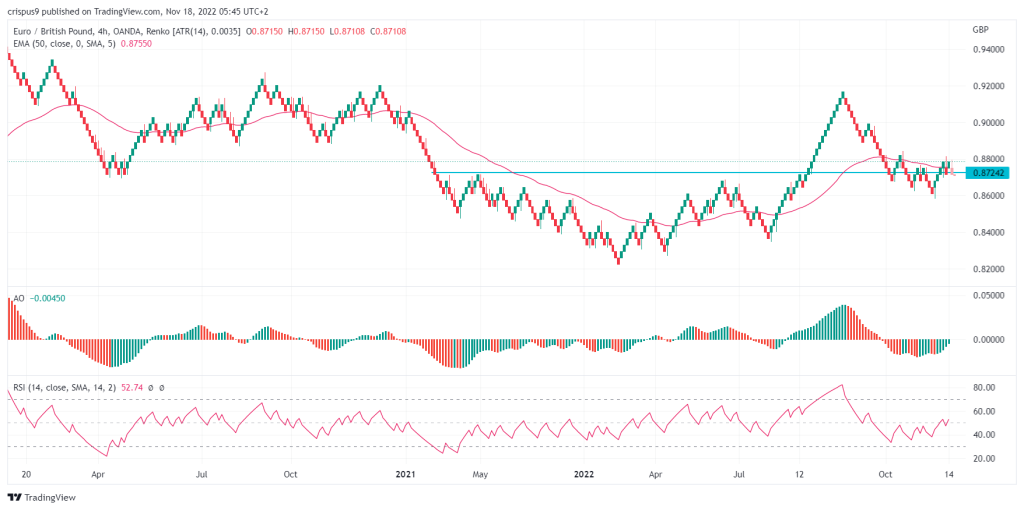This screenshot has height=510, width=1024.
Task: Click the 0.94000 price axis label
Action: click(x=987, y=50)
